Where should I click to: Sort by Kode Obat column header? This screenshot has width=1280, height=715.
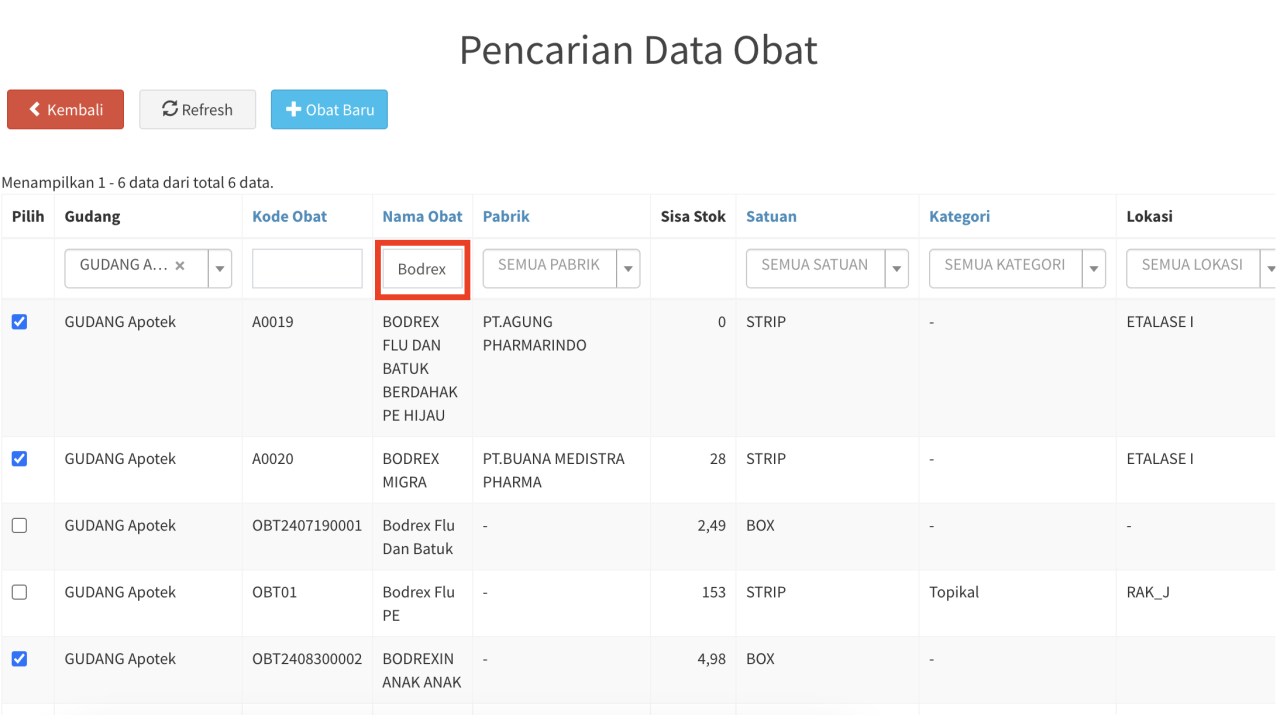(x=289, y=216)
